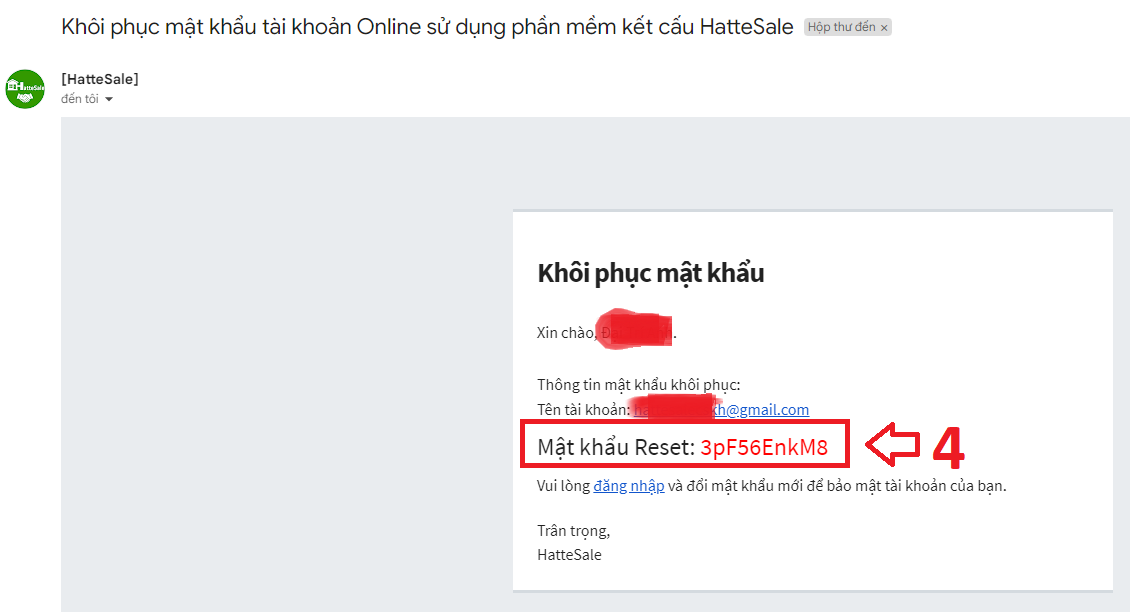Click the "HatteSale" signature text

tap(569, 555)
